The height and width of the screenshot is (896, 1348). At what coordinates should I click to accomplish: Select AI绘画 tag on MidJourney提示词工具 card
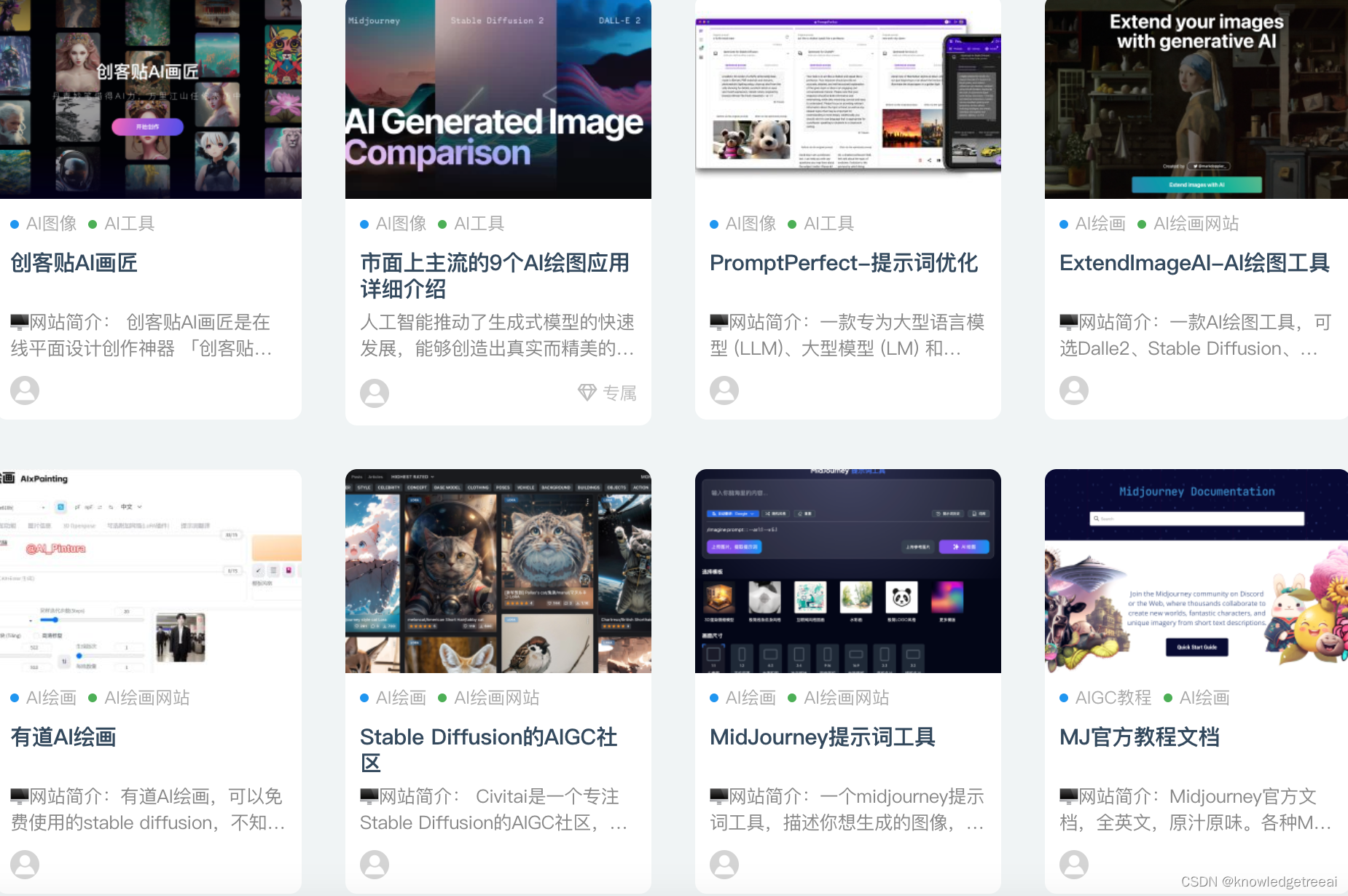tap(751, 698)
